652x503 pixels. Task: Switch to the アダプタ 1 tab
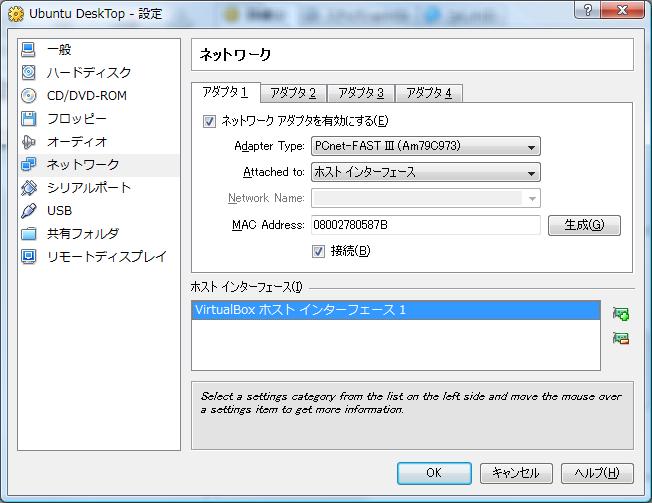click(x=226, y=92)
